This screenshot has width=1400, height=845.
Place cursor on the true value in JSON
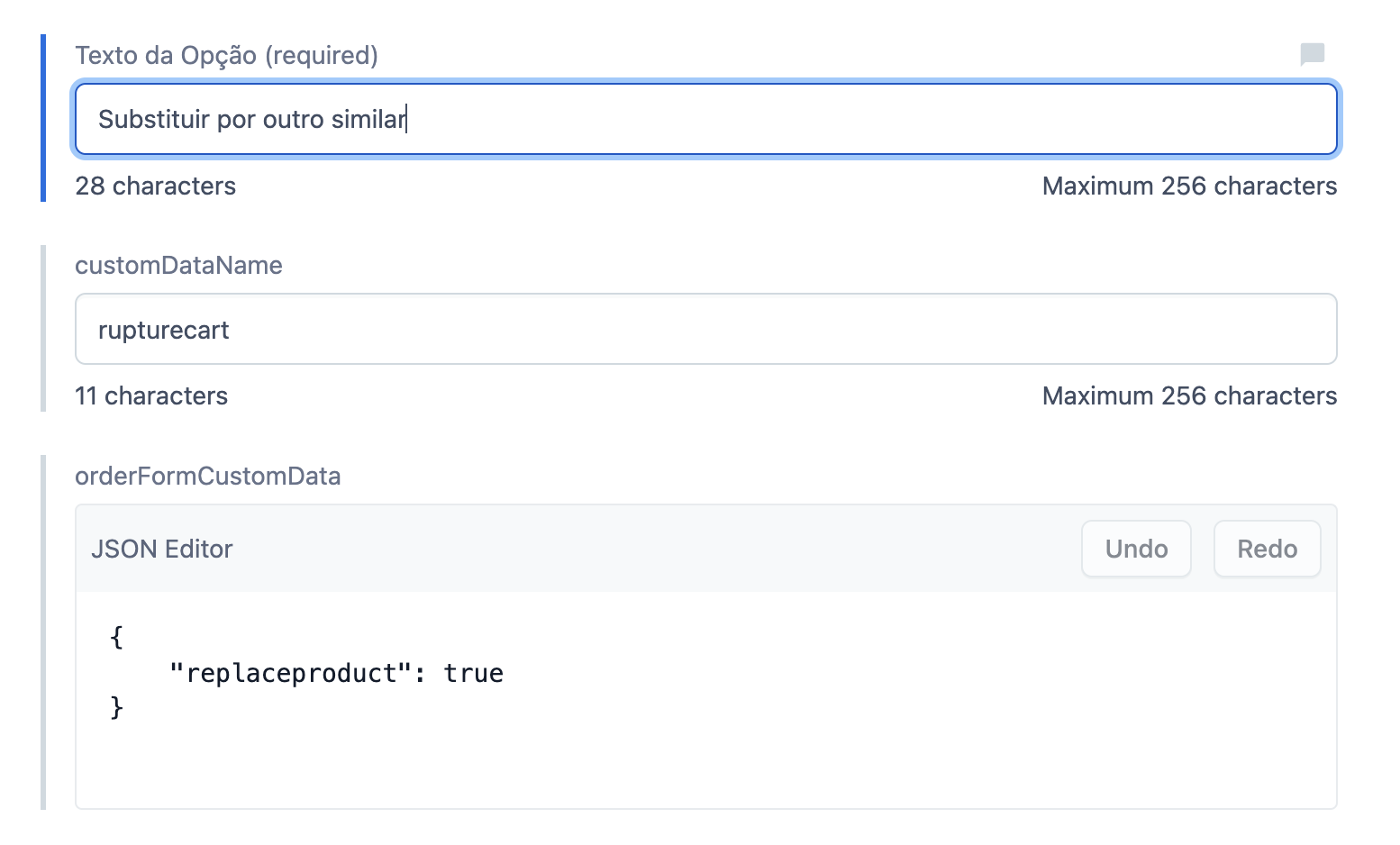[x=473, y=674]
